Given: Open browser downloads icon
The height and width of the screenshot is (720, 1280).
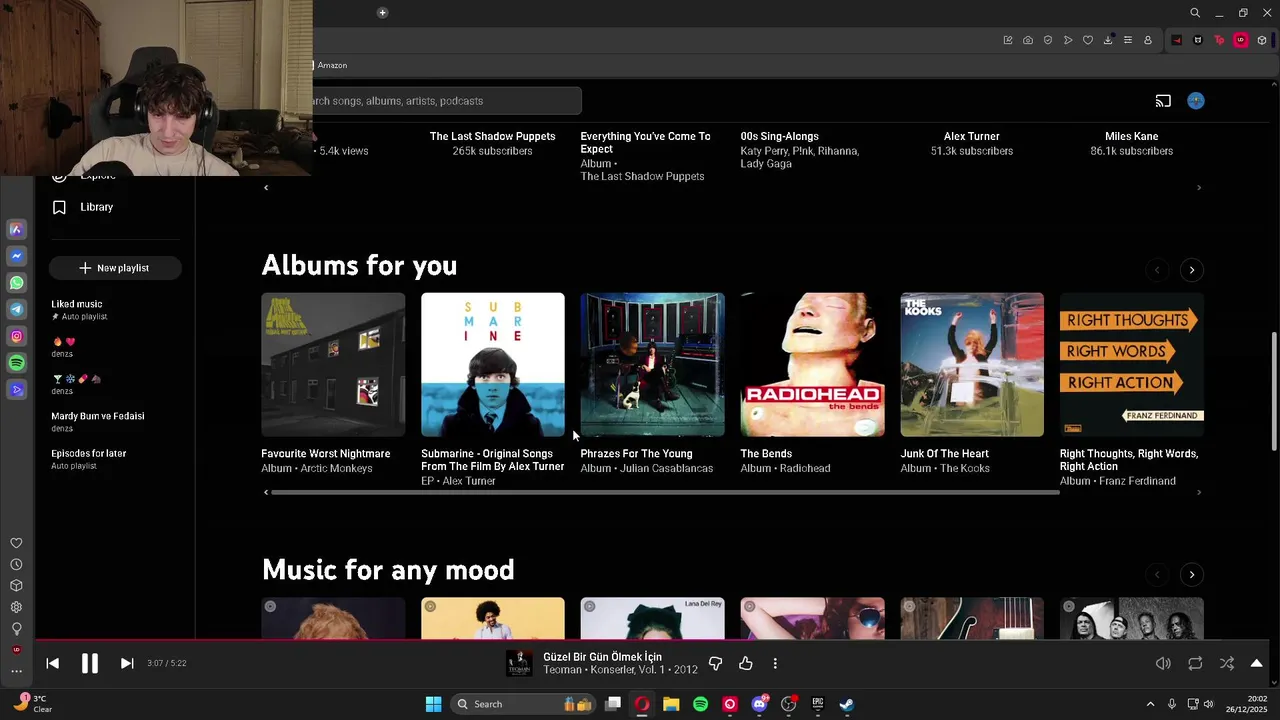Looking at the screenshot, I should point(1108,40).
